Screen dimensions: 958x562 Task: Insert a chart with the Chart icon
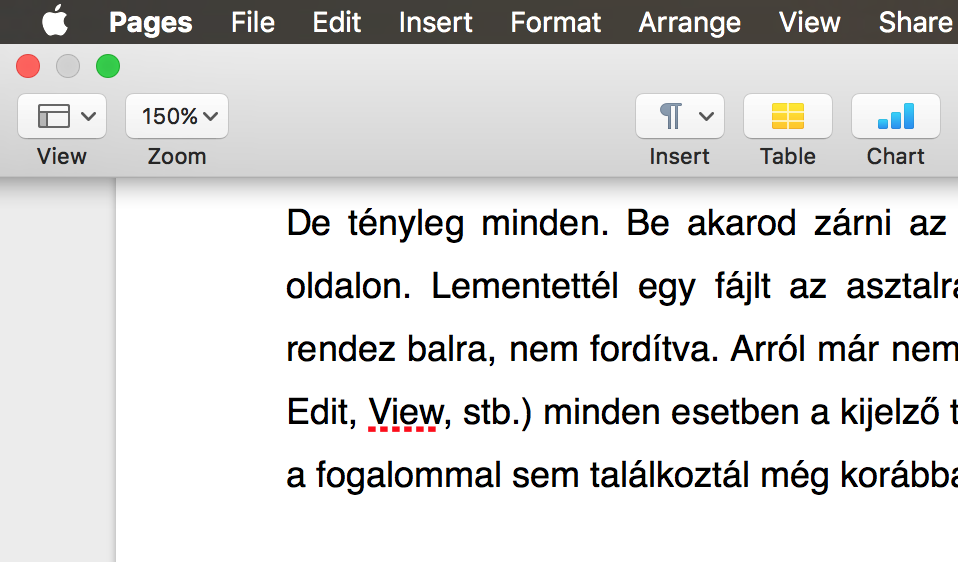pos(895,117)
